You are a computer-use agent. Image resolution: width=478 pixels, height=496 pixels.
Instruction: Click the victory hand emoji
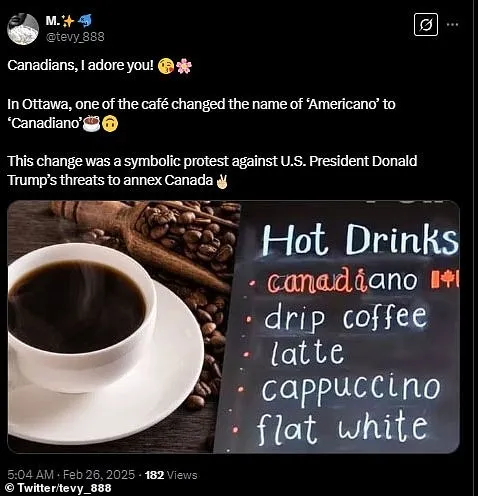coord(222,181)
